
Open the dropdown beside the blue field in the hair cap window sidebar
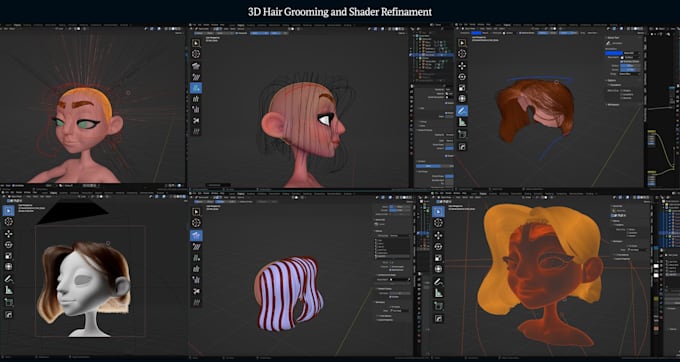631,53
